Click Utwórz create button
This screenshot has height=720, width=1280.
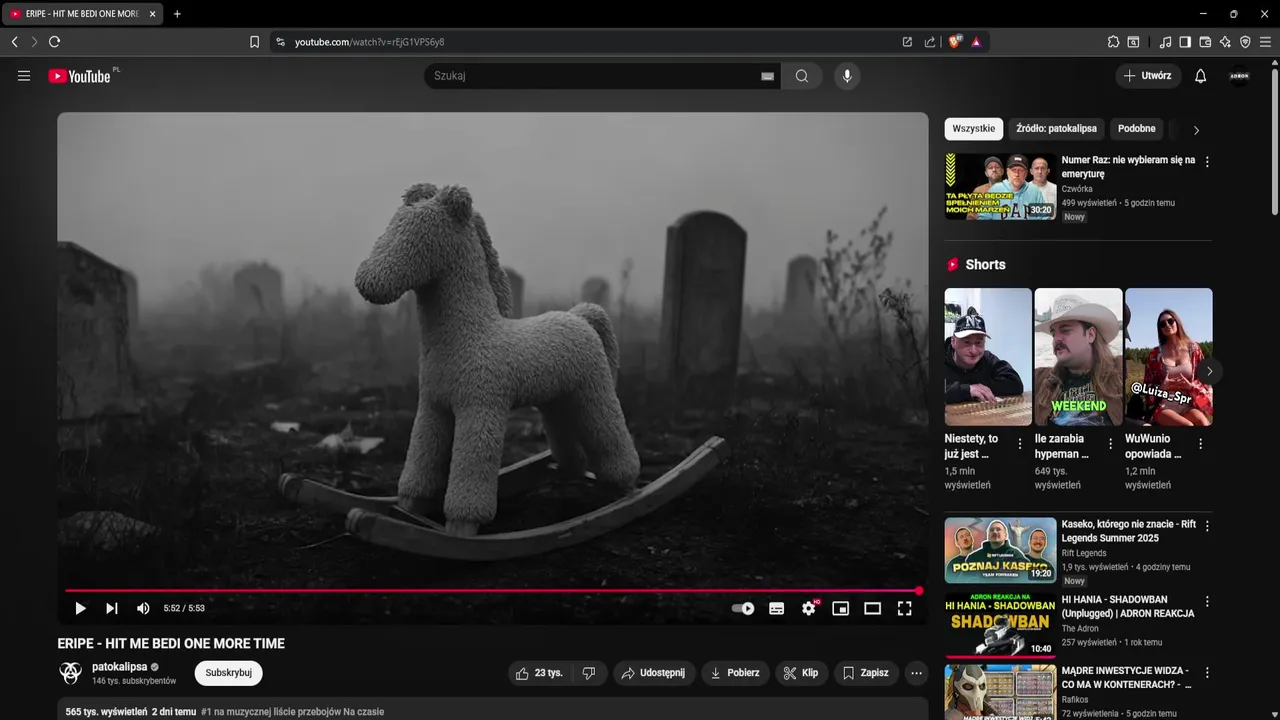pos(1148,76)
